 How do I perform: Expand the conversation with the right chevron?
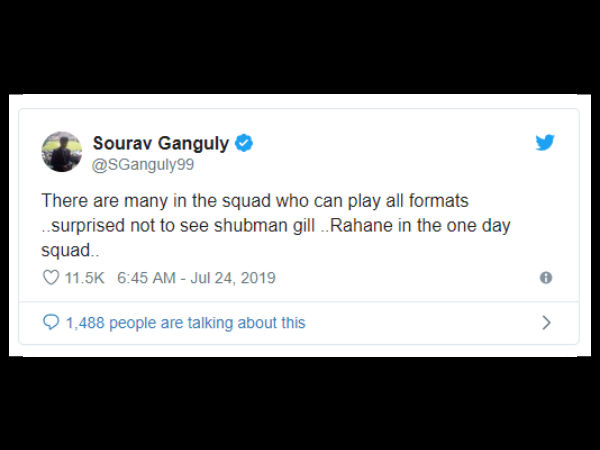[546, 322]
